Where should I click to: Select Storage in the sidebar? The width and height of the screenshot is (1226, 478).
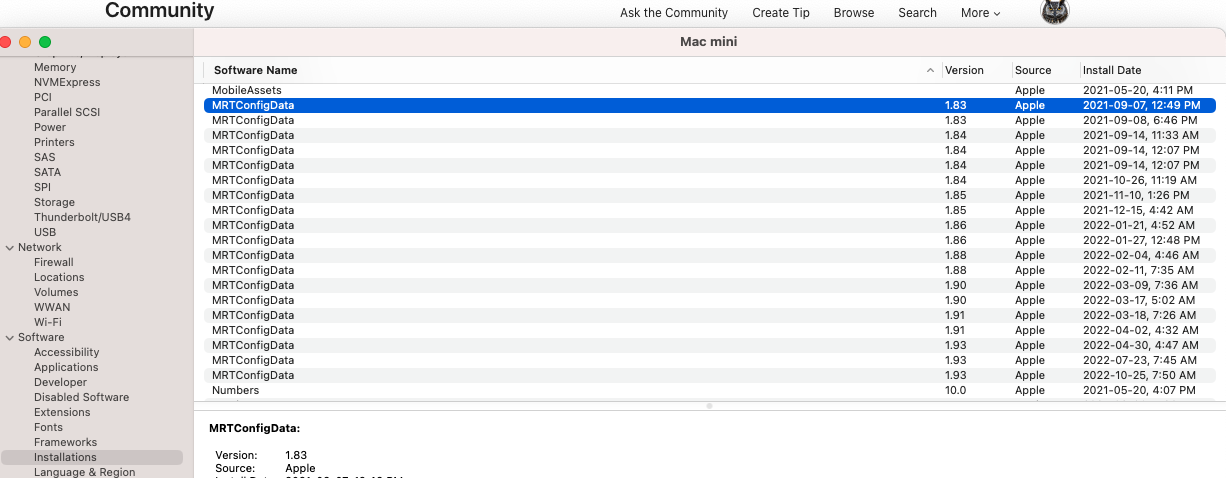tap(54, 202)
